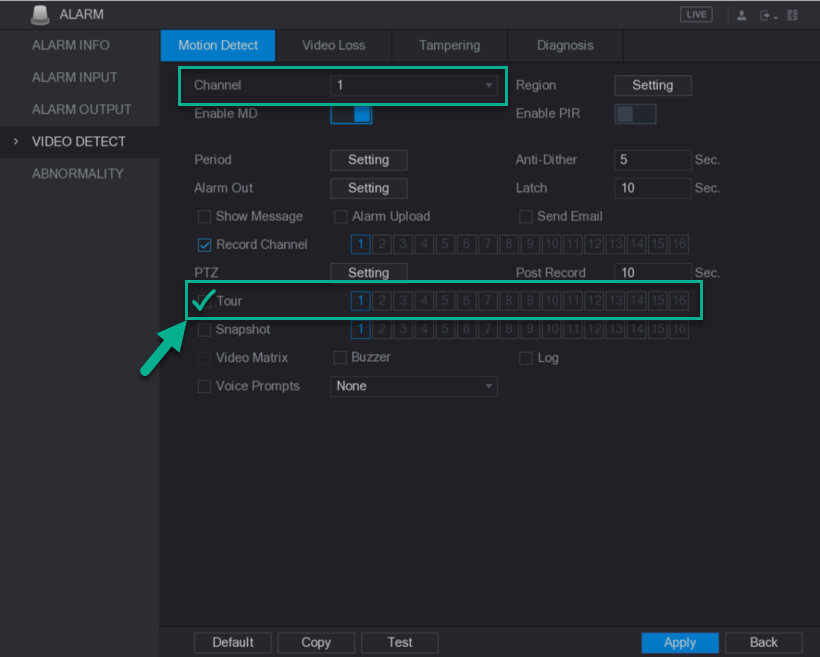The height and width of the screenshot is (657, 820).
Task: Toggle the Enable MD switch
Action: point(351,114)
